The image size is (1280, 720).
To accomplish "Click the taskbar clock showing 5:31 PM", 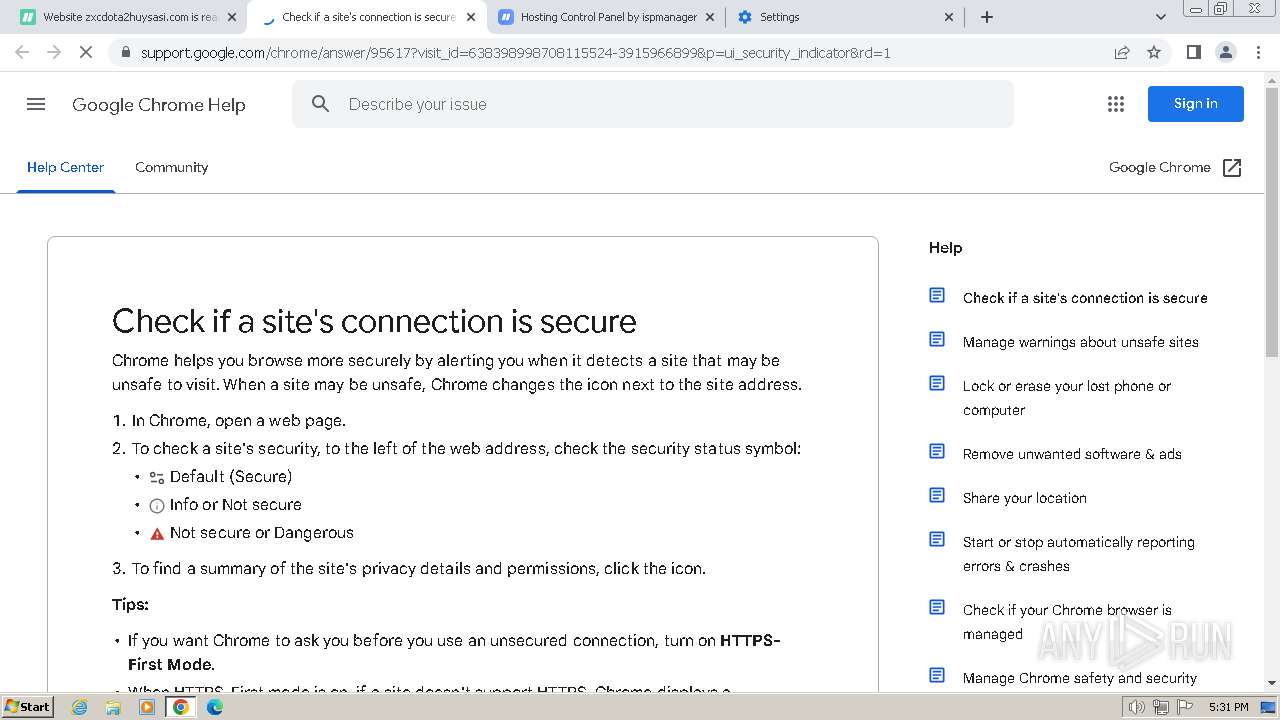I will 1228,707.
